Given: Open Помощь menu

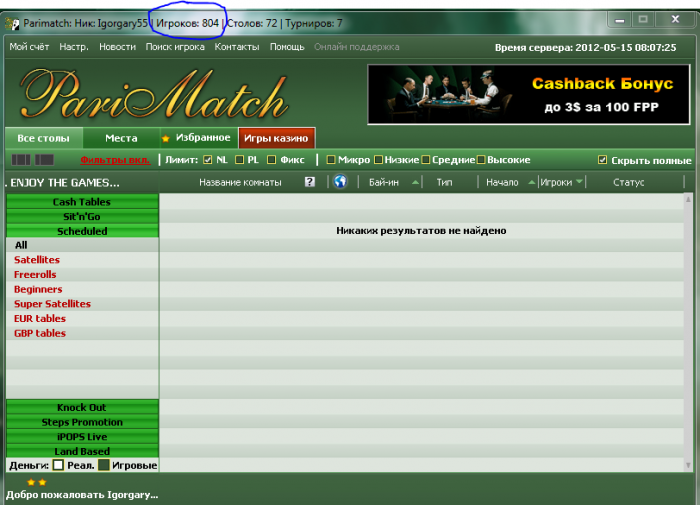Looking at the screenshot, I should [x=287, y=47].
